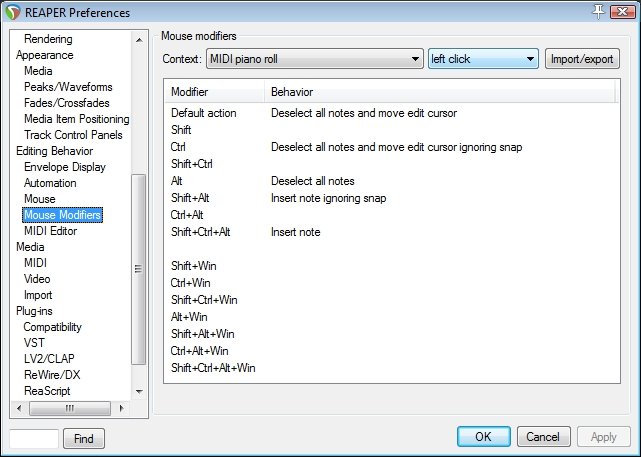The width and height of the screenshot is (641, 457).
Task: Click the tree horizontal scroll left arrow
Action: [x=19, y=408]
